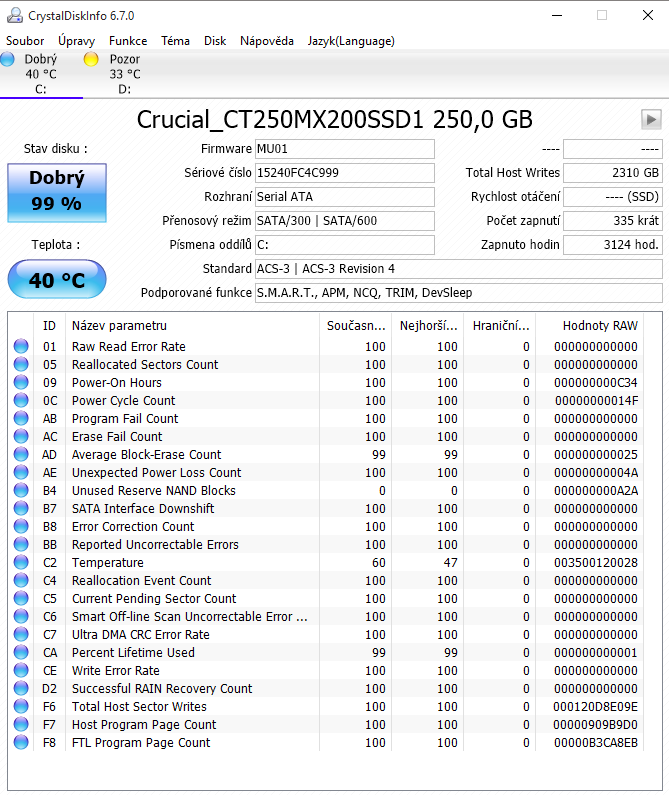Image resolution: width=669 pixels, height=795 pixels.
Task: Click status circle for Current Pending Sector Count
Action: click(x=21, y=598)
